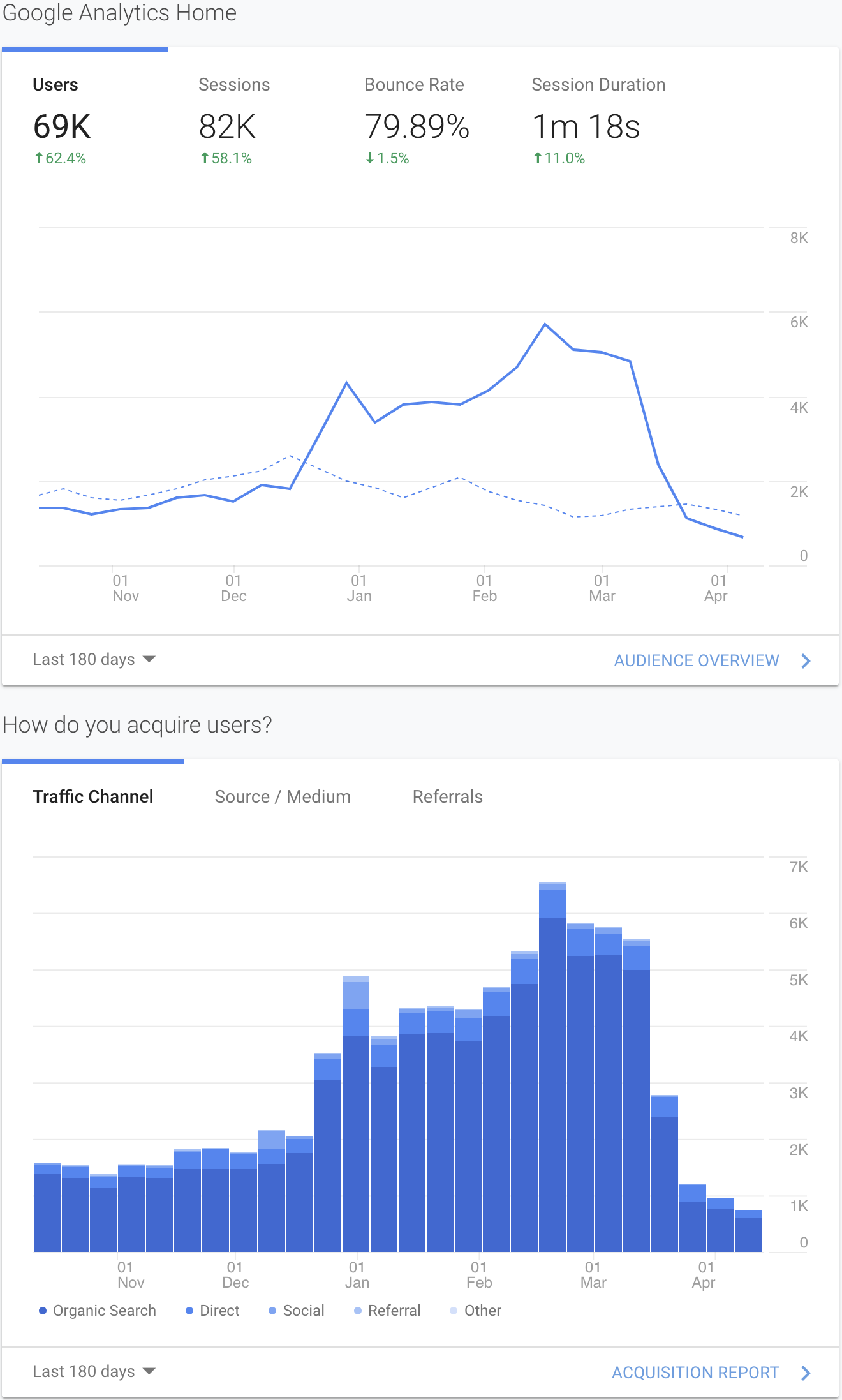
Task: Click the chevron next to Acquisition Report
Action: coord(806,1373)
